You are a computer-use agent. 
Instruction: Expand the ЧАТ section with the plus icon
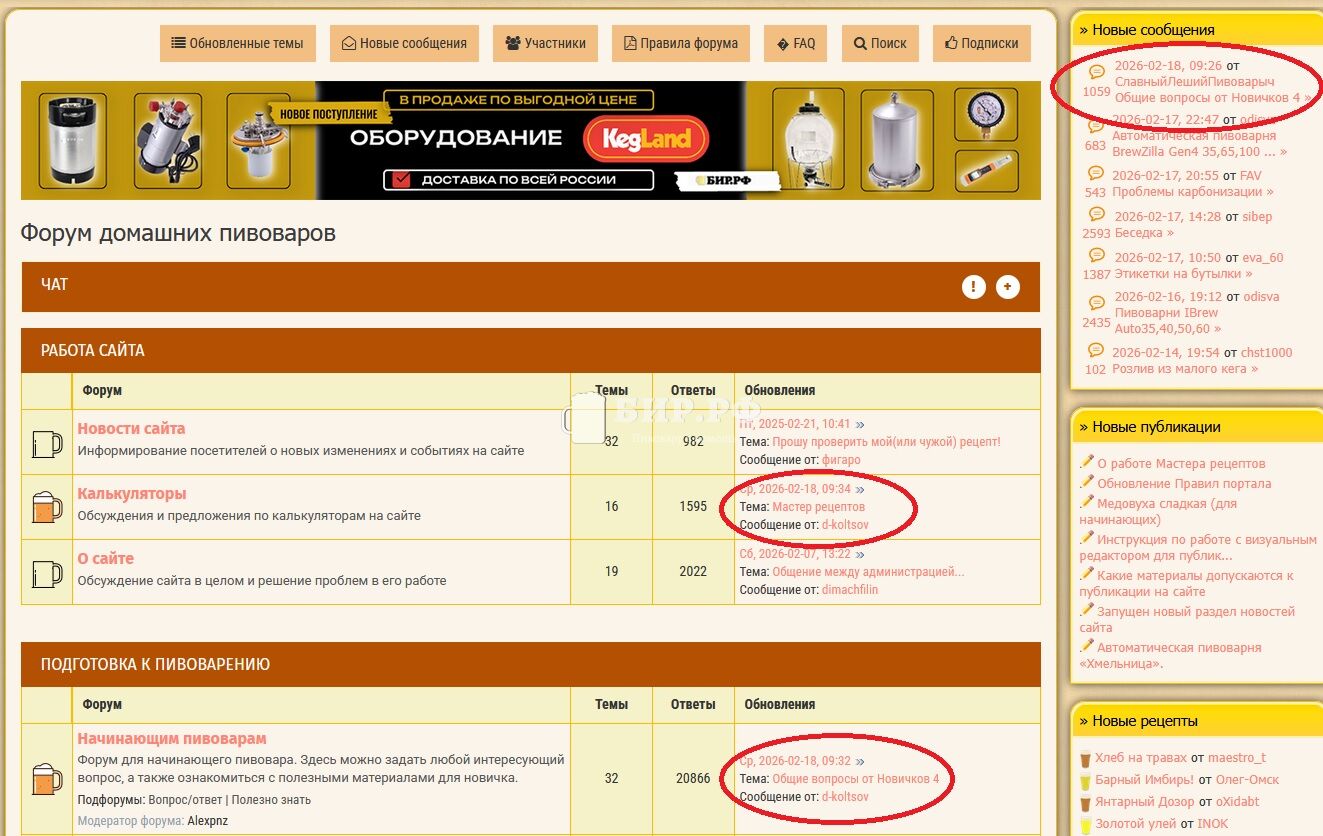coord(1007,287)
